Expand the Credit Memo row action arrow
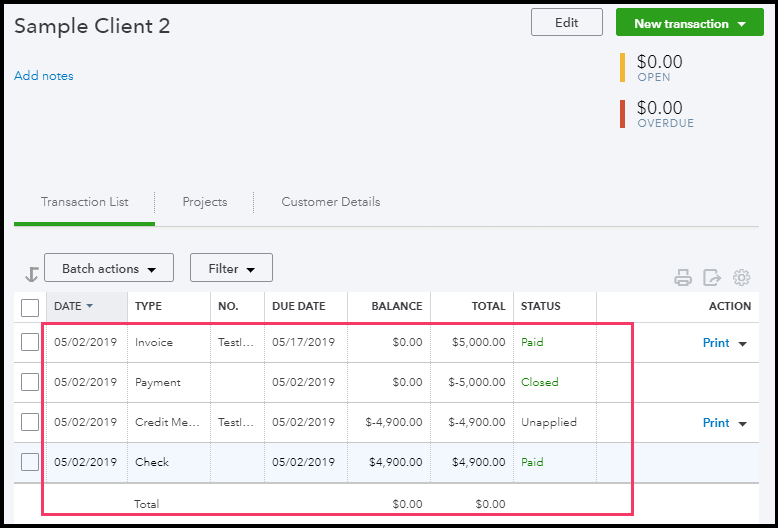 [x=743, y=423]
